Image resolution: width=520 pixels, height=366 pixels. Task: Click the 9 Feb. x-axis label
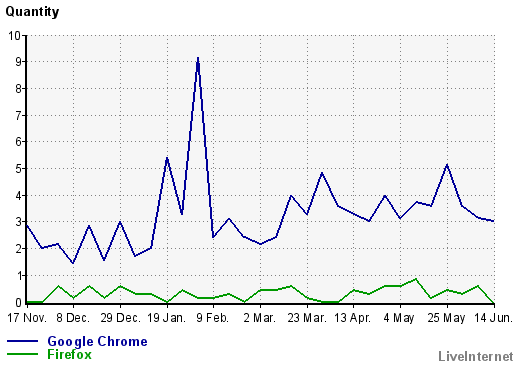click(x=213, y=318)
